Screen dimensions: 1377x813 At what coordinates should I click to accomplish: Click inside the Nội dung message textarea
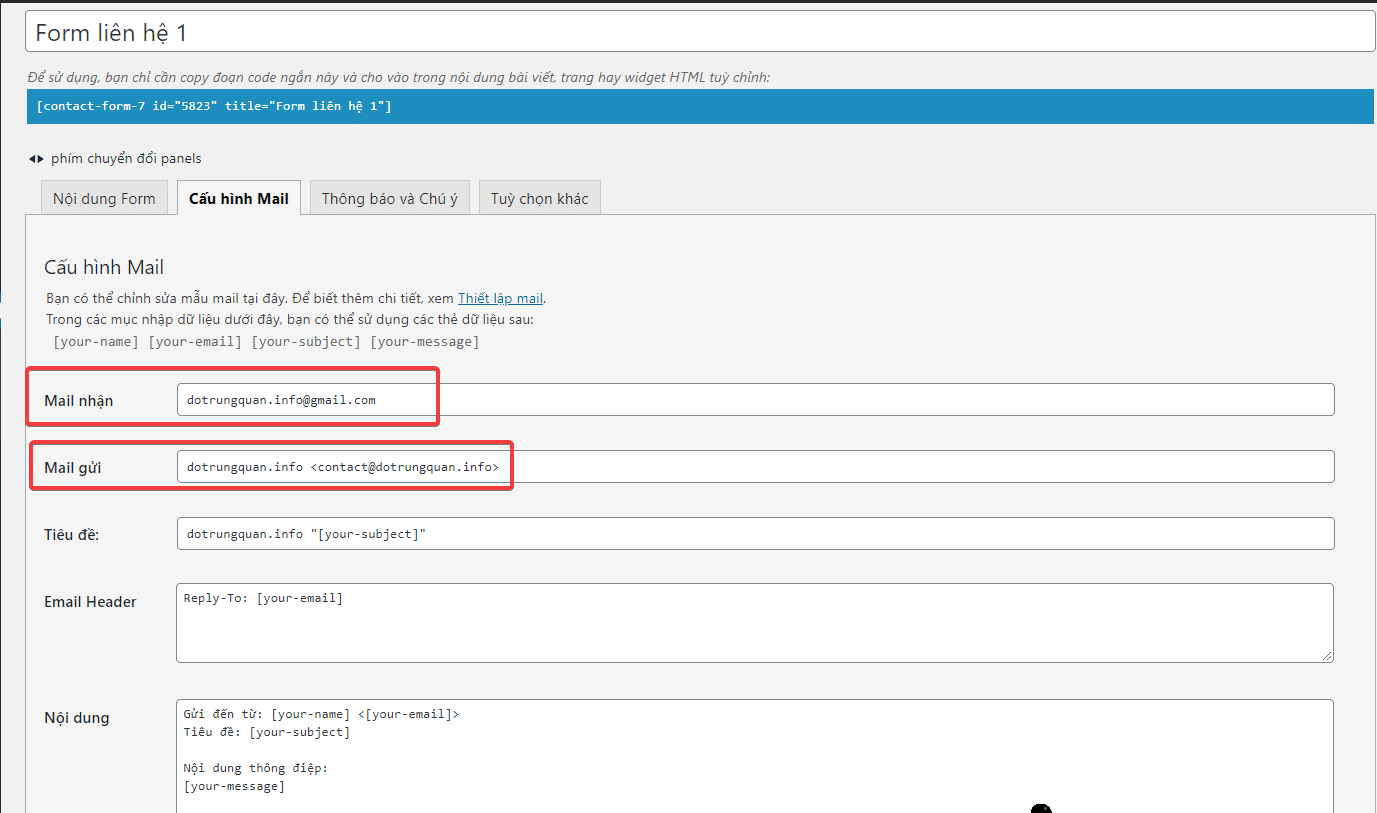click(755, 755)
